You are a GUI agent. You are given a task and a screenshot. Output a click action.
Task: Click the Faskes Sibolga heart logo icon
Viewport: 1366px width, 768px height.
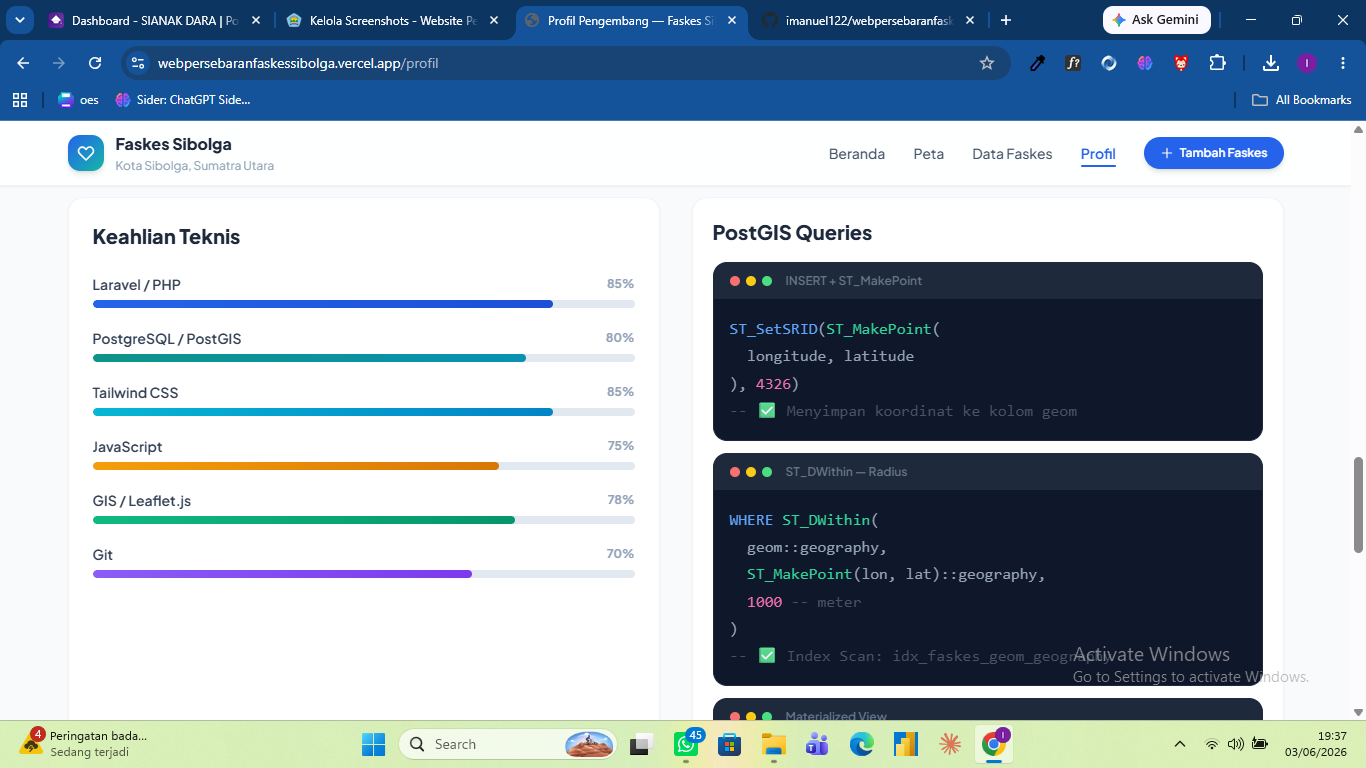86,153
